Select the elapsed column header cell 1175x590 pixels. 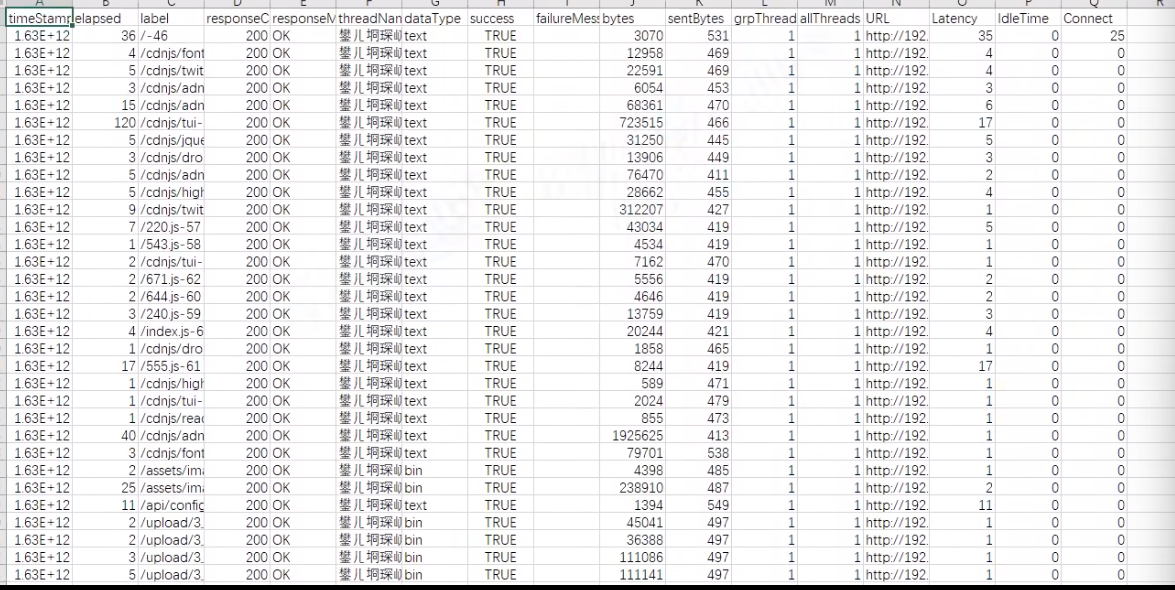106,18
